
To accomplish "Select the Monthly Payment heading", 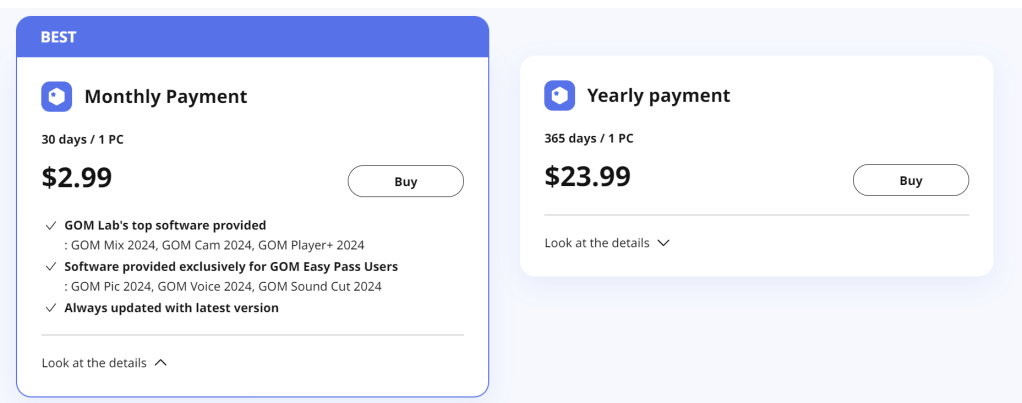I will 166,97.
